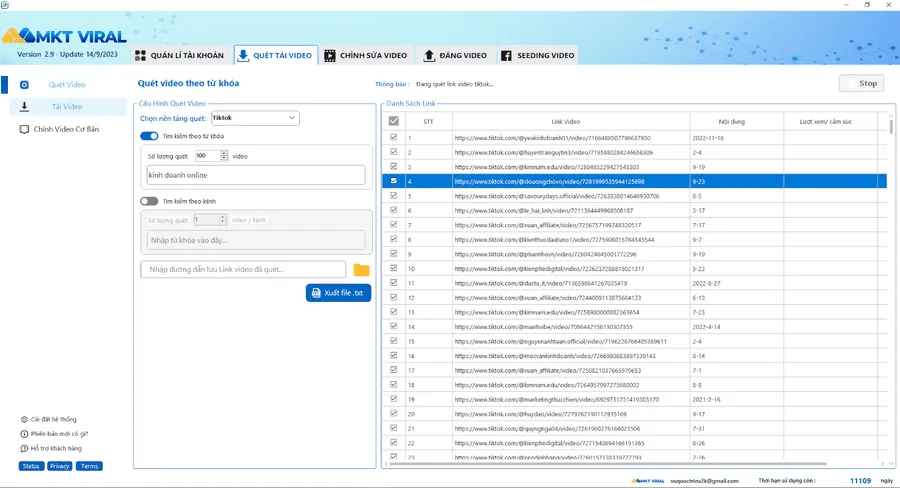Image resolution: width=900 pixels, height=488 pixels.
Task: Uncheck the select-all checkbox in list header
Action: click(394, 121)
